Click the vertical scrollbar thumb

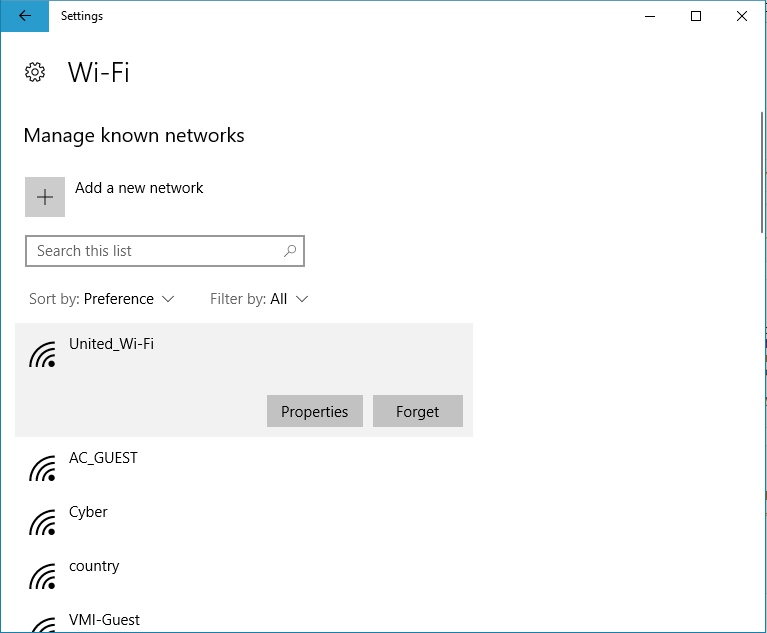point(763,172)
